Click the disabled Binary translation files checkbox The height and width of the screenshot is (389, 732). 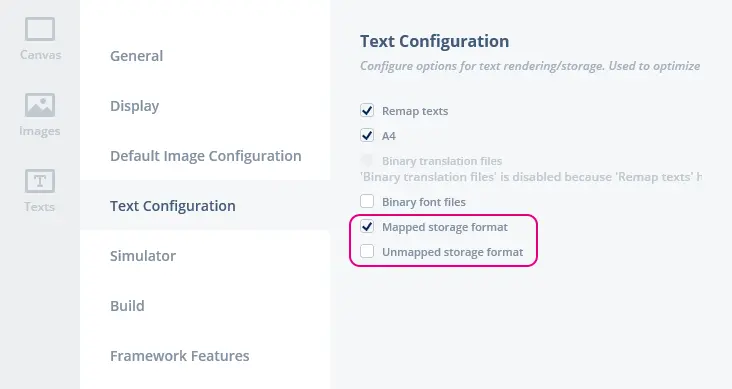click(x=367, y=161)
